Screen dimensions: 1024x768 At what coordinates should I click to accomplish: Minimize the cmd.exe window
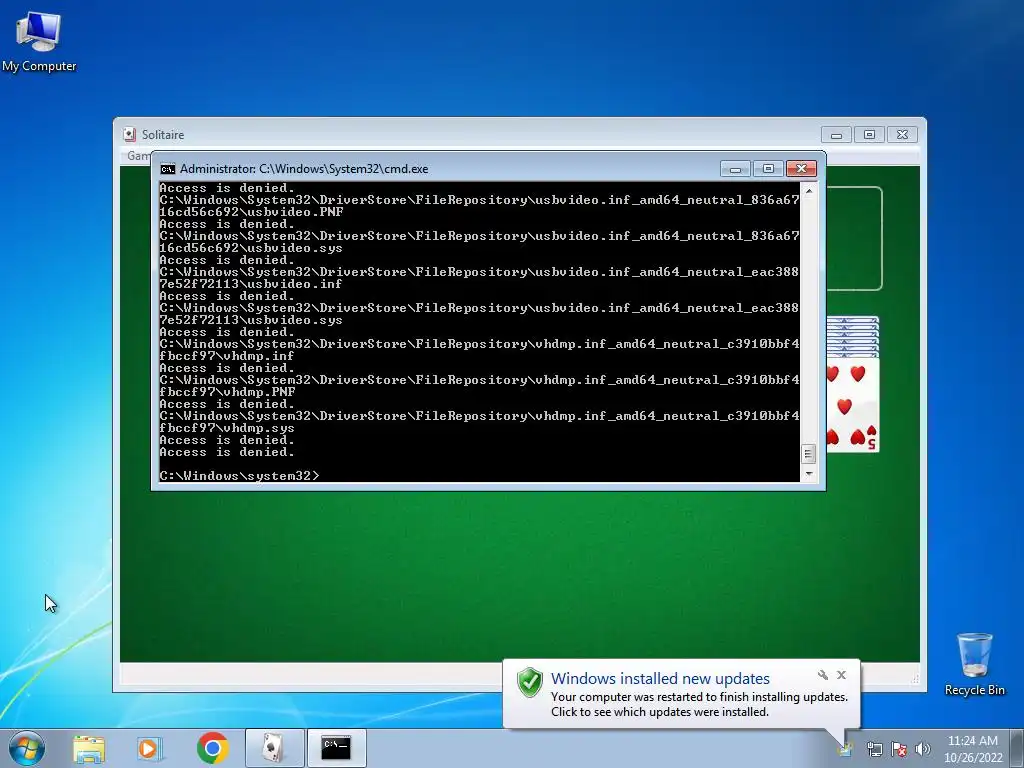[x=735, y=169]
